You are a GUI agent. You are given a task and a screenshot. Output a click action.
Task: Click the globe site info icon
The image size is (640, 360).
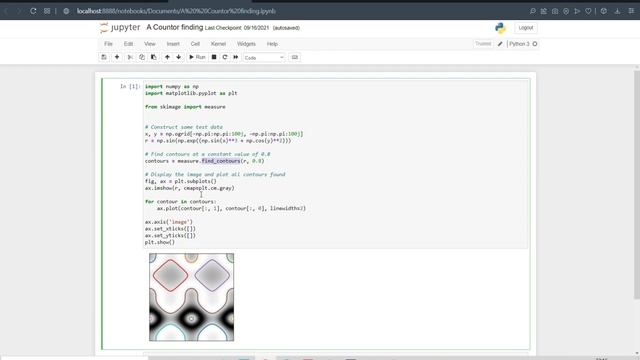[66, 11]
